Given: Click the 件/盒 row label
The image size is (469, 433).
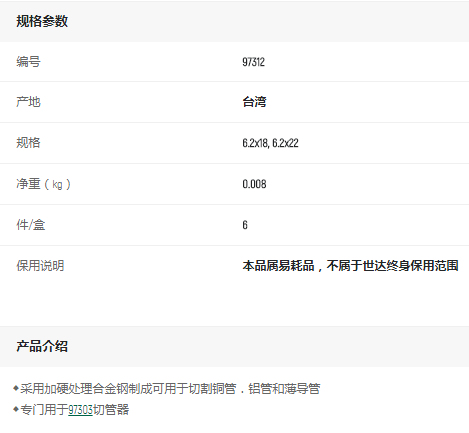Looking at the screenshot, I should tap(31, 225).
